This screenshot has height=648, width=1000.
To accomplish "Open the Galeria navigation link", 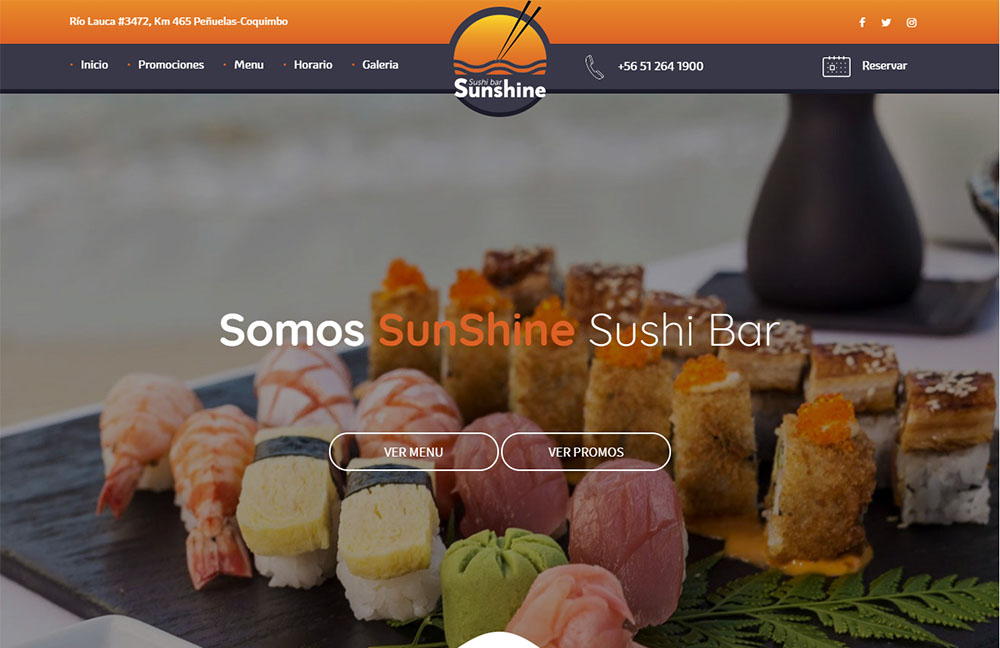I will coord(380,64).
